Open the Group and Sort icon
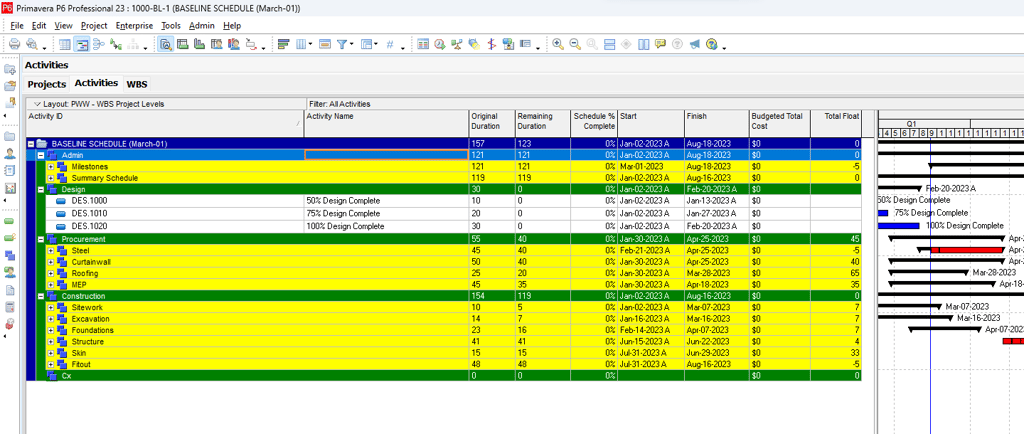Screen dimensions: 1024x434 click(366, 44)
